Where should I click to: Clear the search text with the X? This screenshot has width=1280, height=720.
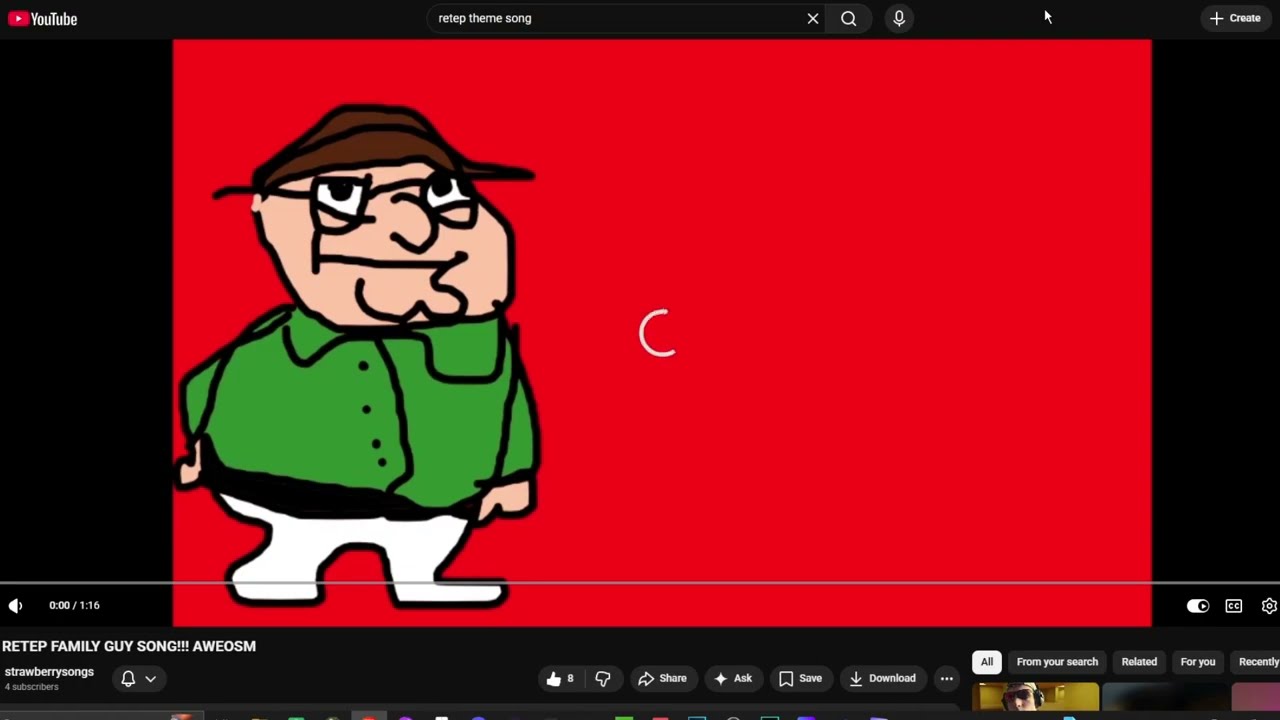[x=813, y=18]
